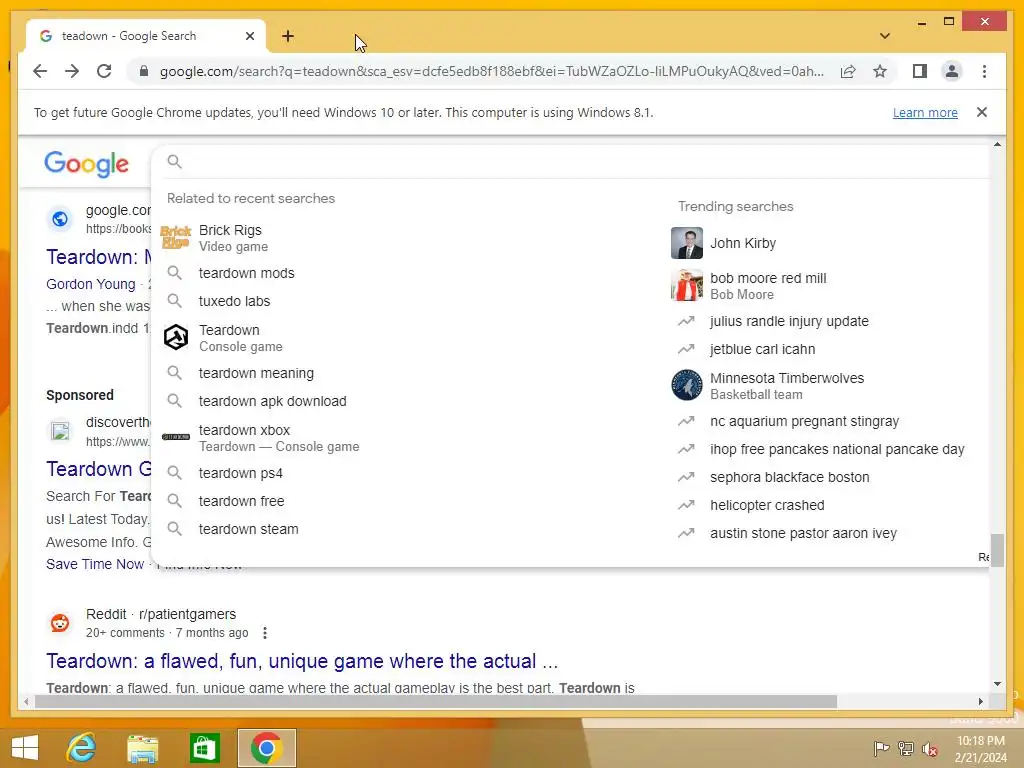Viewport: 1024px width, 768px height.
Task: Open the Windows Store taskbar icon
Action: click(x=204, y=748)
